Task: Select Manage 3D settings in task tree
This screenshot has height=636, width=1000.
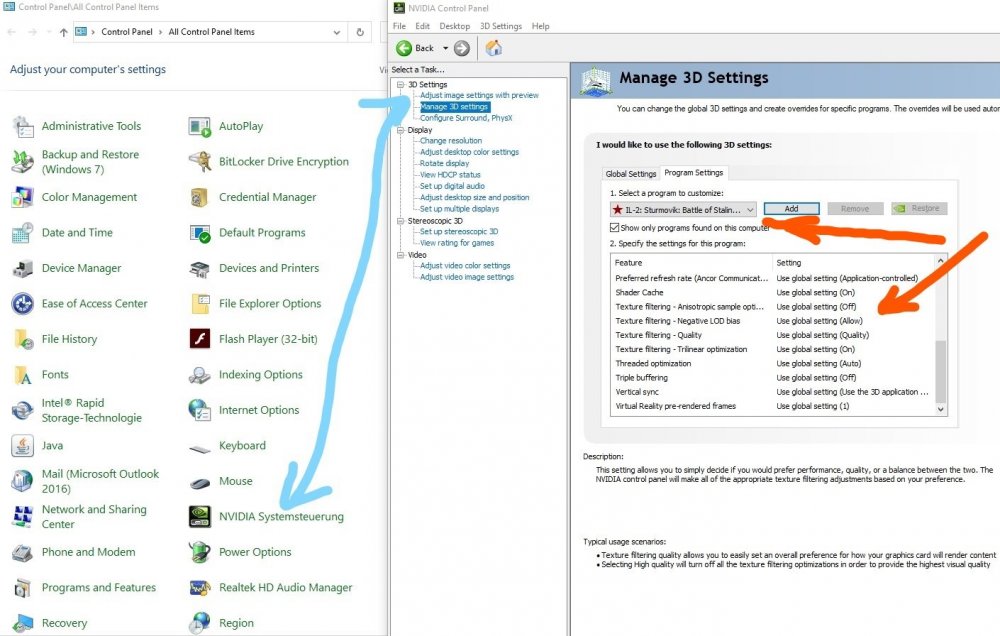Action: pyautogui.click(x=454, y=107)
